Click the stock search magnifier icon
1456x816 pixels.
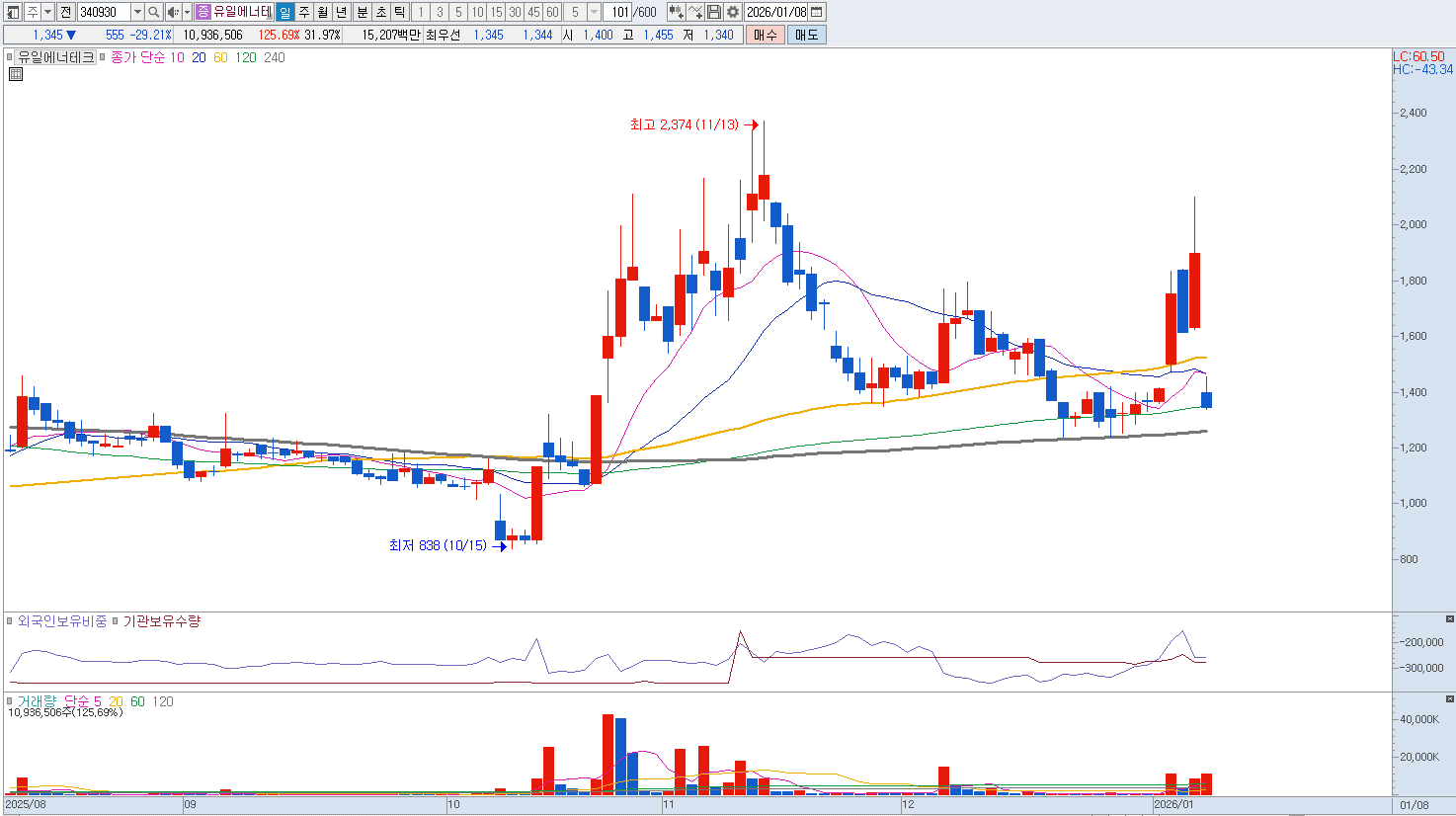pos(154,12)
